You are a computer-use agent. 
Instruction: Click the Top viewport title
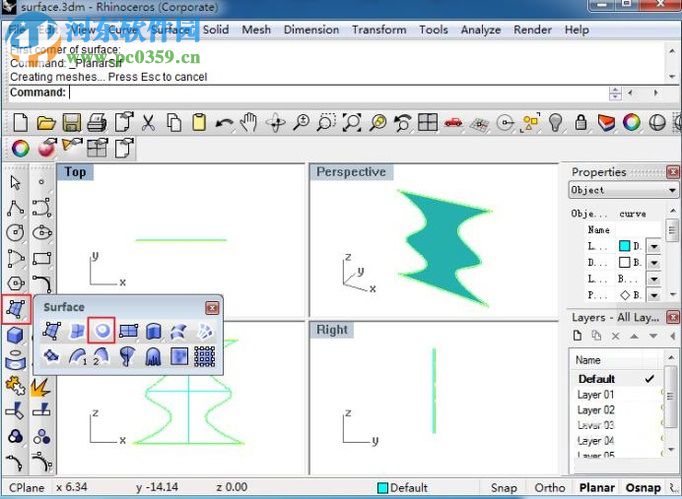[75, 172]
